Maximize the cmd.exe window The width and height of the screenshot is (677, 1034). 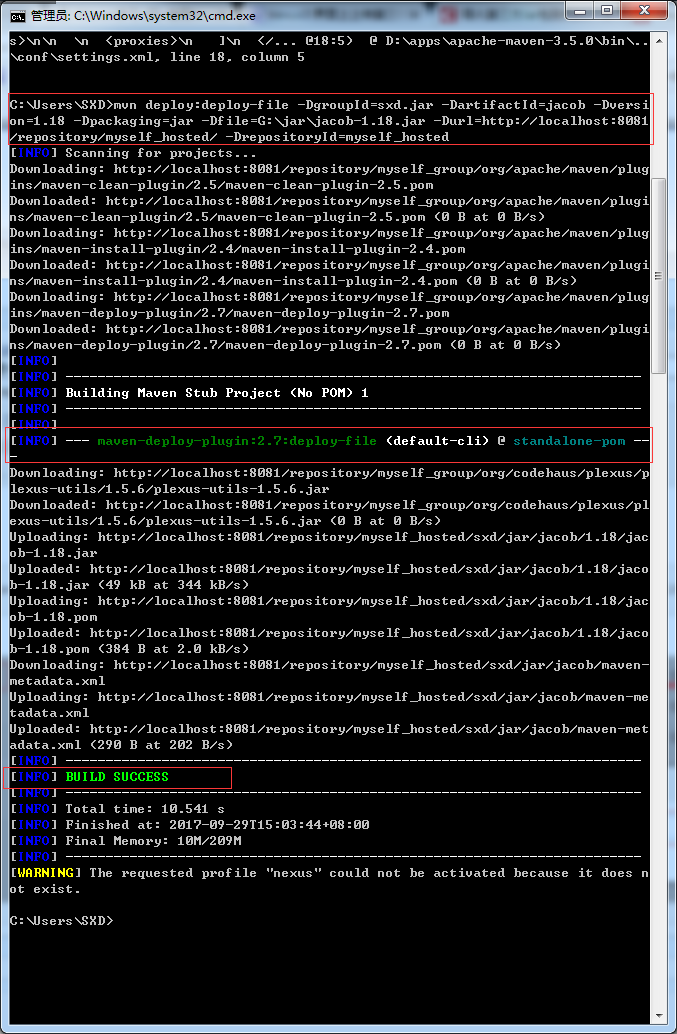[x=606, y=11]
